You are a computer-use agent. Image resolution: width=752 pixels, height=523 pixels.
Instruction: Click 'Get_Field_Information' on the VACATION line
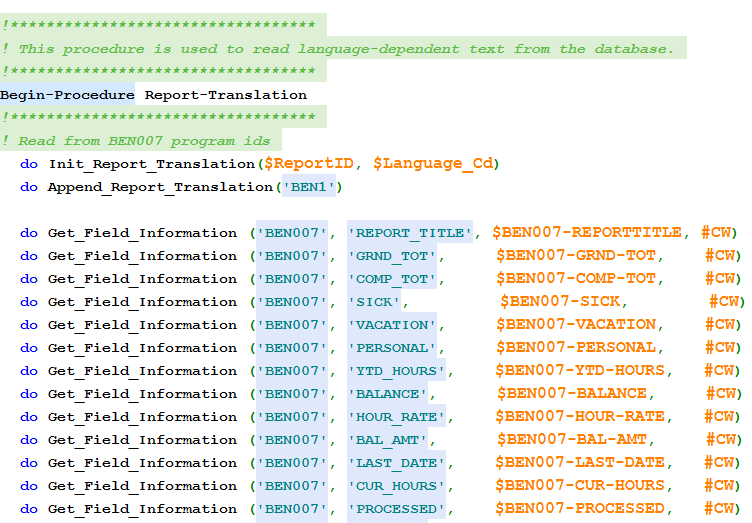click(142, 325)
